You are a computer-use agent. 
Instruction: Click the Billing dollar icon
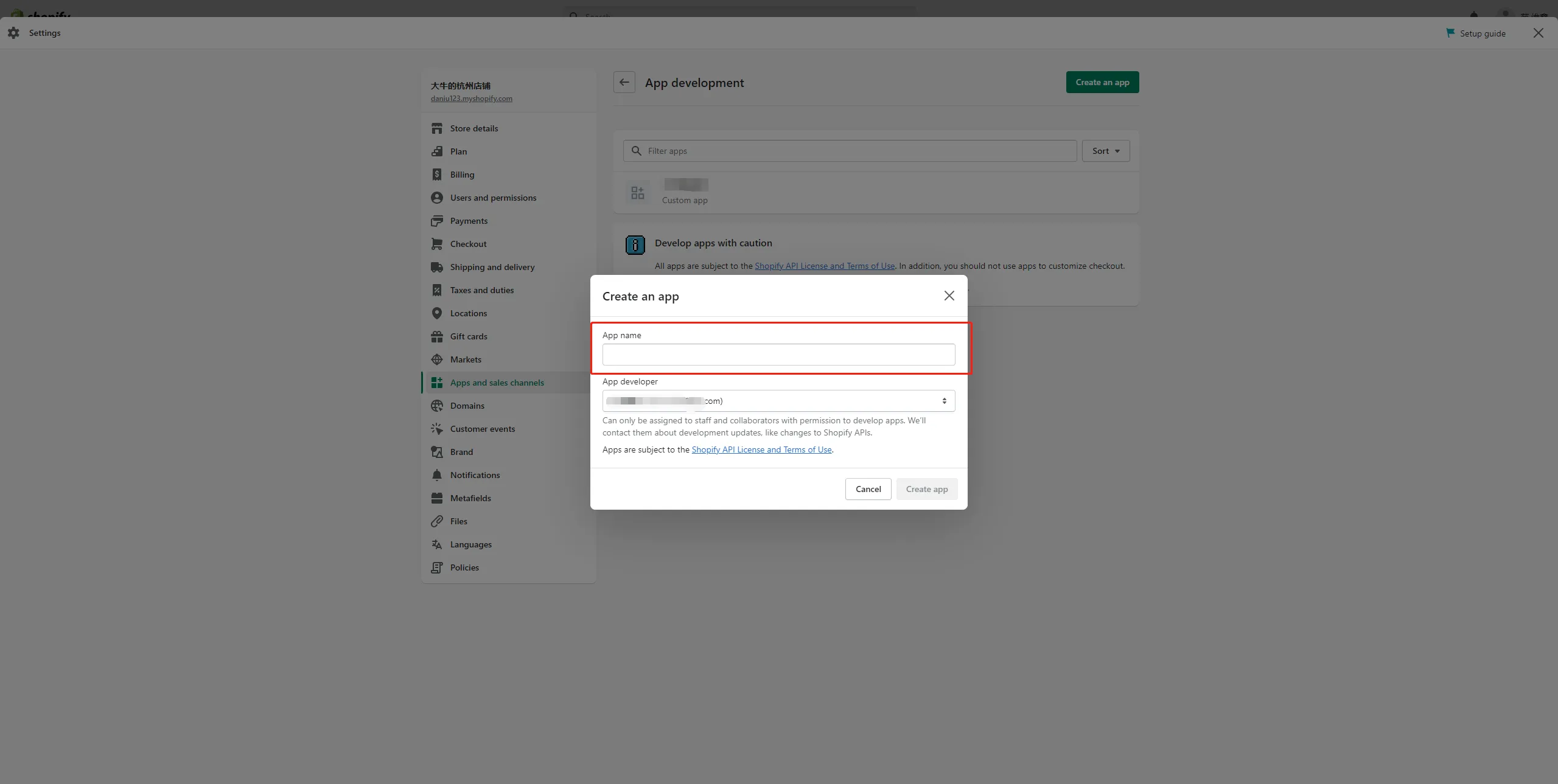[436, 175]
